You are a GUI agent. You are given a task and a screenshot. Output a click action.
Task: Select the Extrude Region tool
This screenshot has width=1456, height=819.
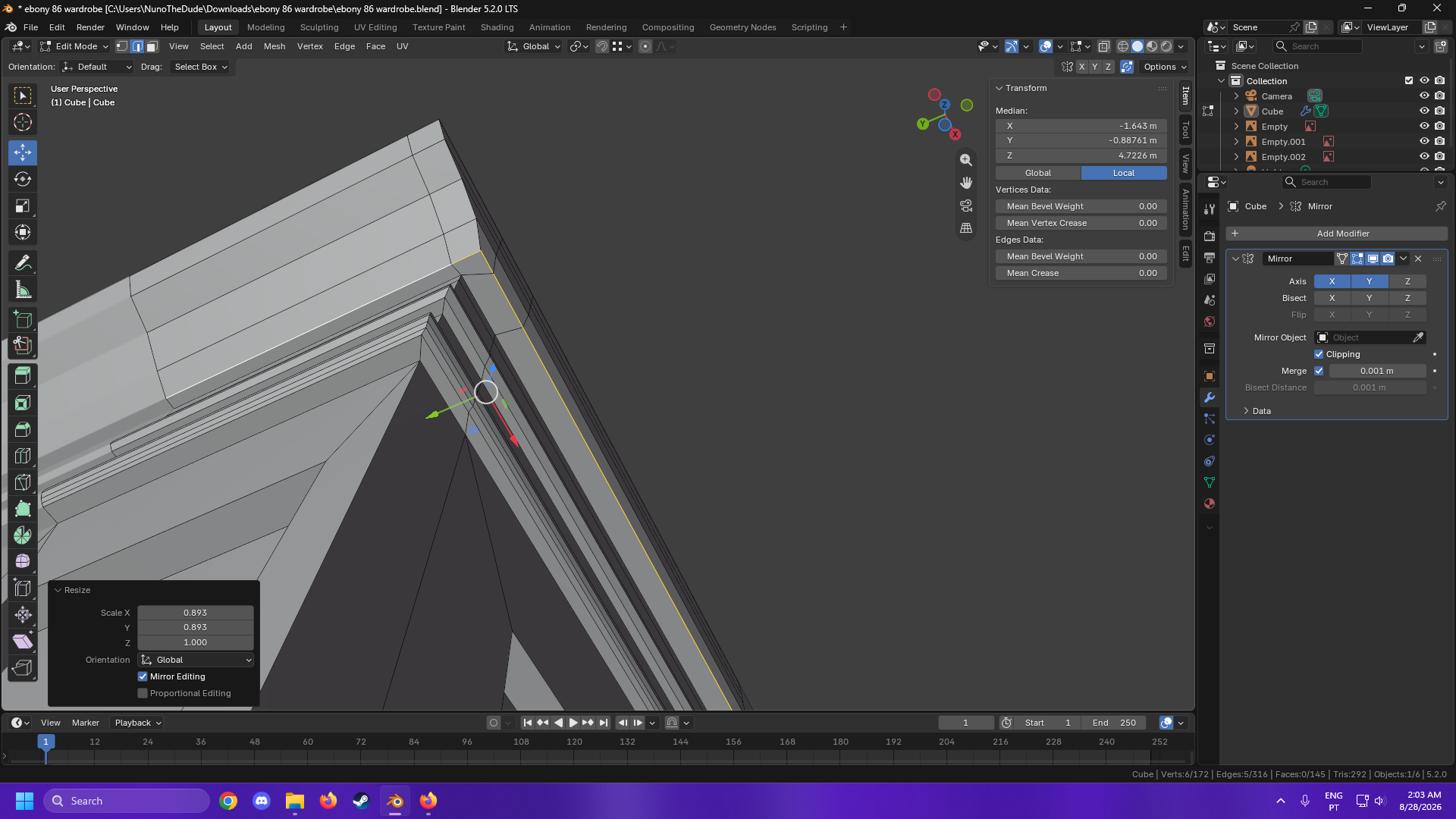[x=23, y=376]
